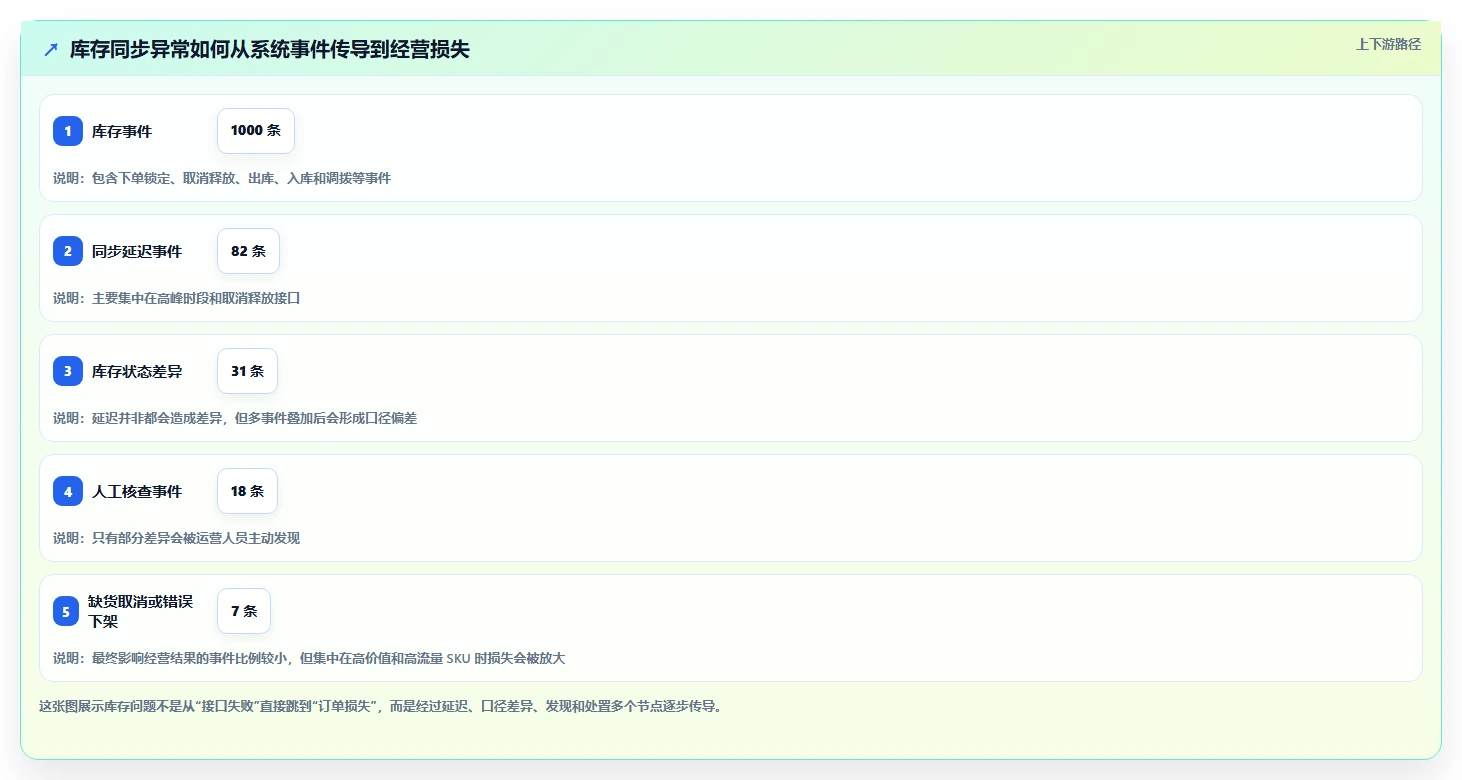Viewport: 1462px width, 780px height.
Task: Click the 82 条 count pill
Action: [x=248, y=251]
